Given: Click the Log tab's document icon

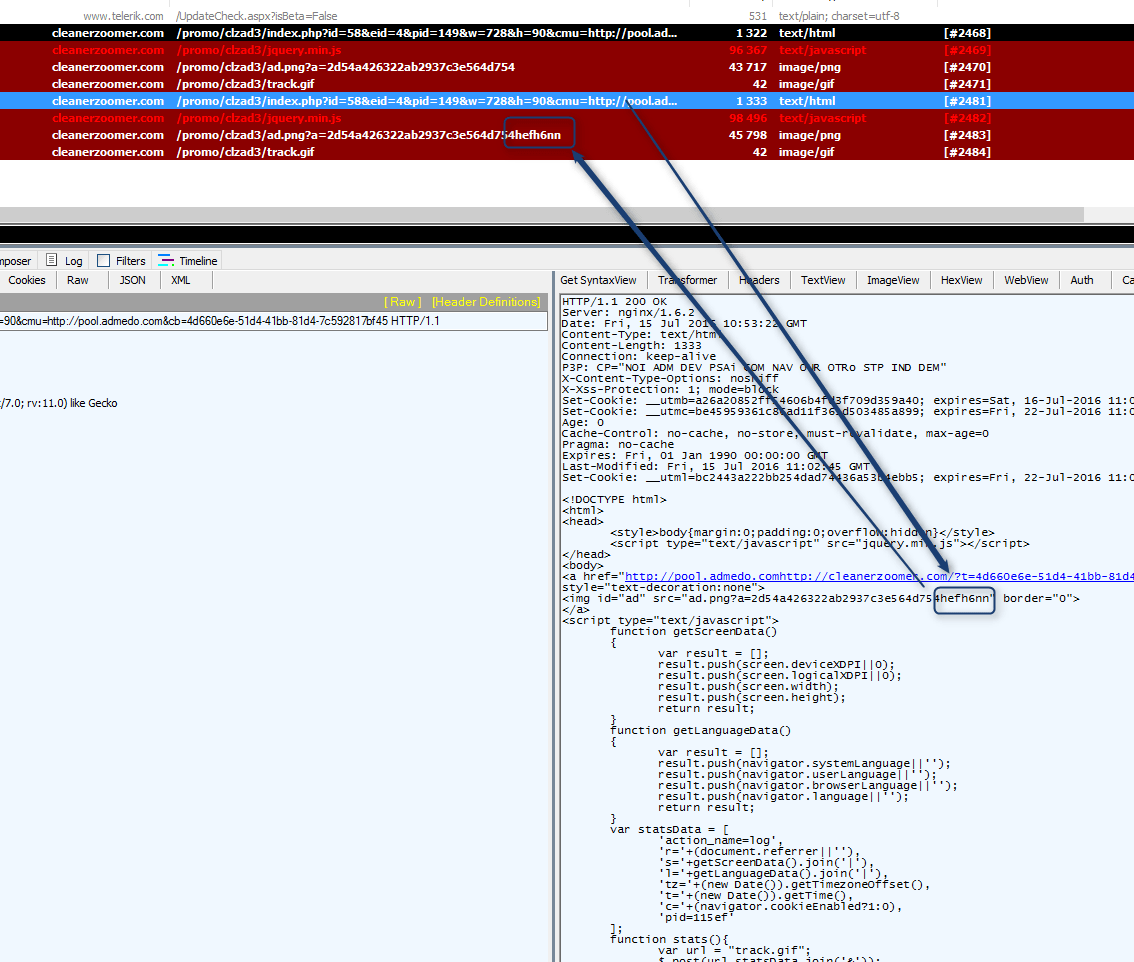Looking at the screenshot, I should [51, 260].
